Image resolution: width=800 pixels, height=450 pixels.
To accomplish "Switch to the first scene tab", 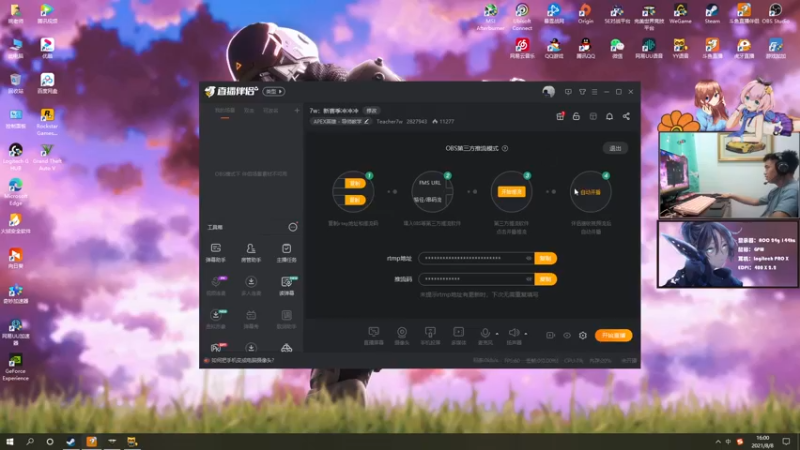I will [x=224, y=111].
